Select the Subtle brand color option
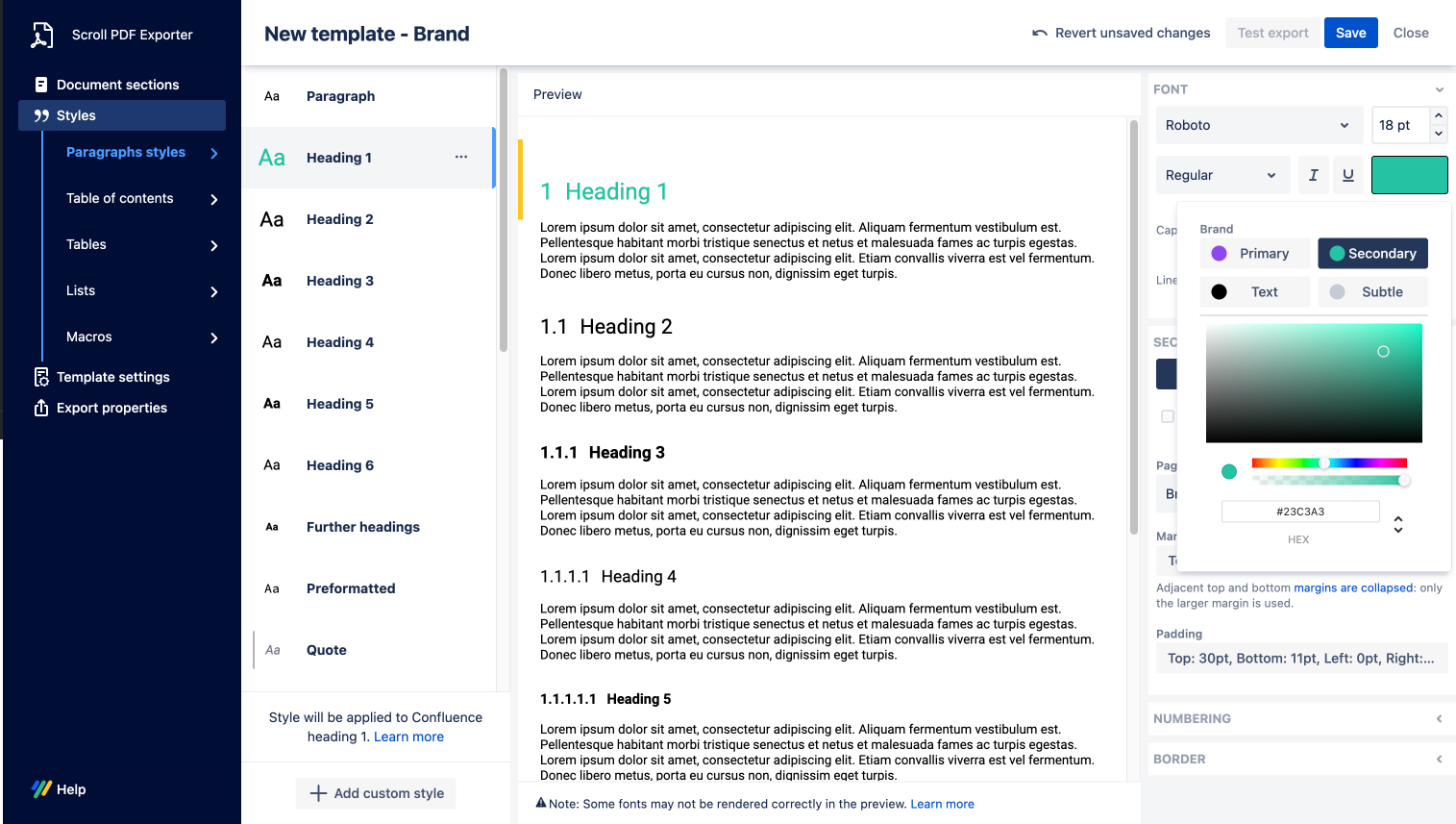Image resolution: width=1456 pixels, height=824 pixels. point(1371,292)
